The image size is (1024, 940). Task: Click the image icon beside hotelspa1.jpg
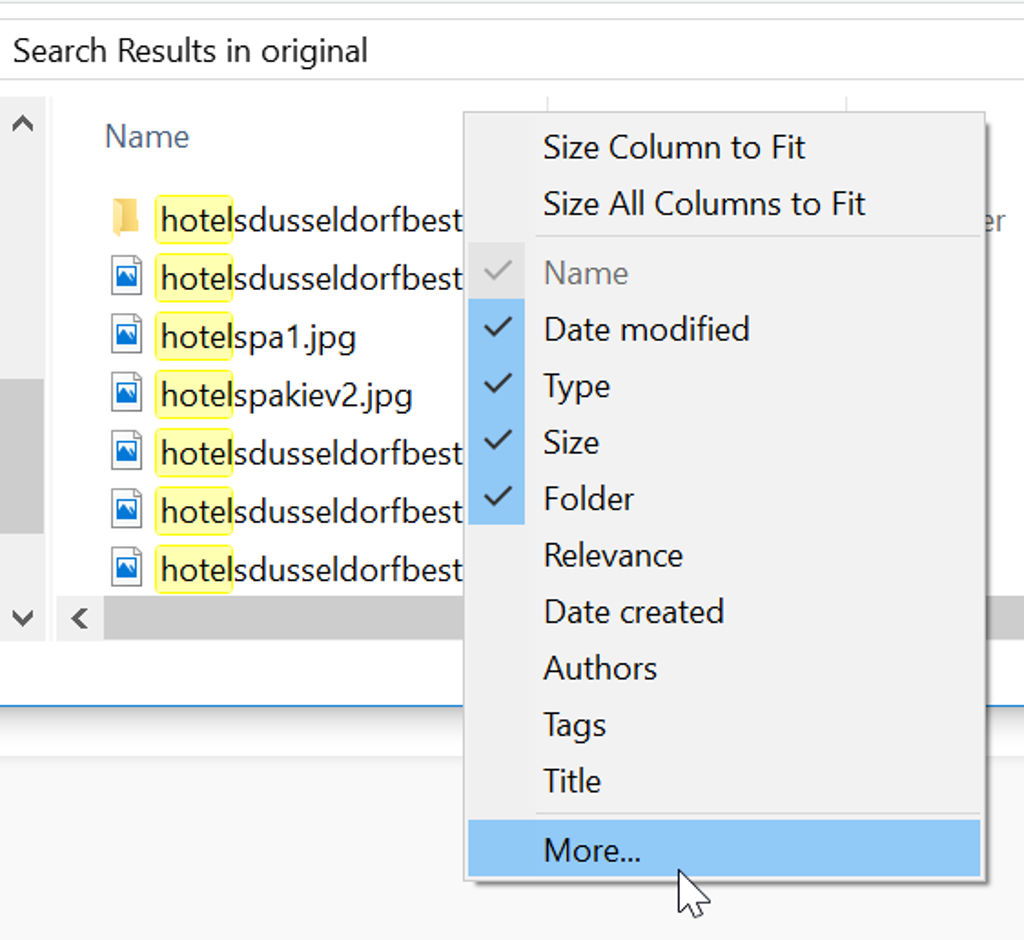coord(127,336)
